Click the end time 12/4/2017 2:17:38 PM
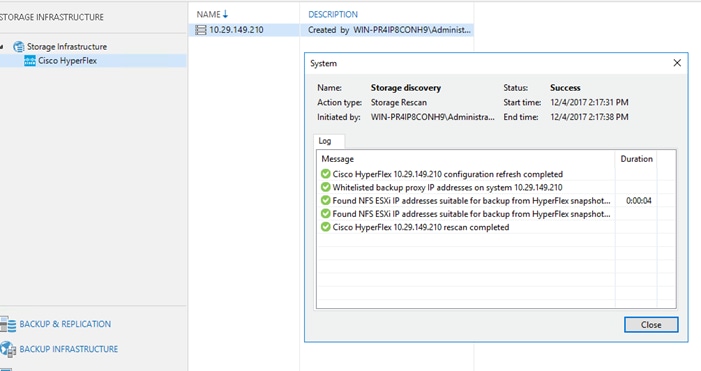Screen dimensions: 701x371 point(589,117)
